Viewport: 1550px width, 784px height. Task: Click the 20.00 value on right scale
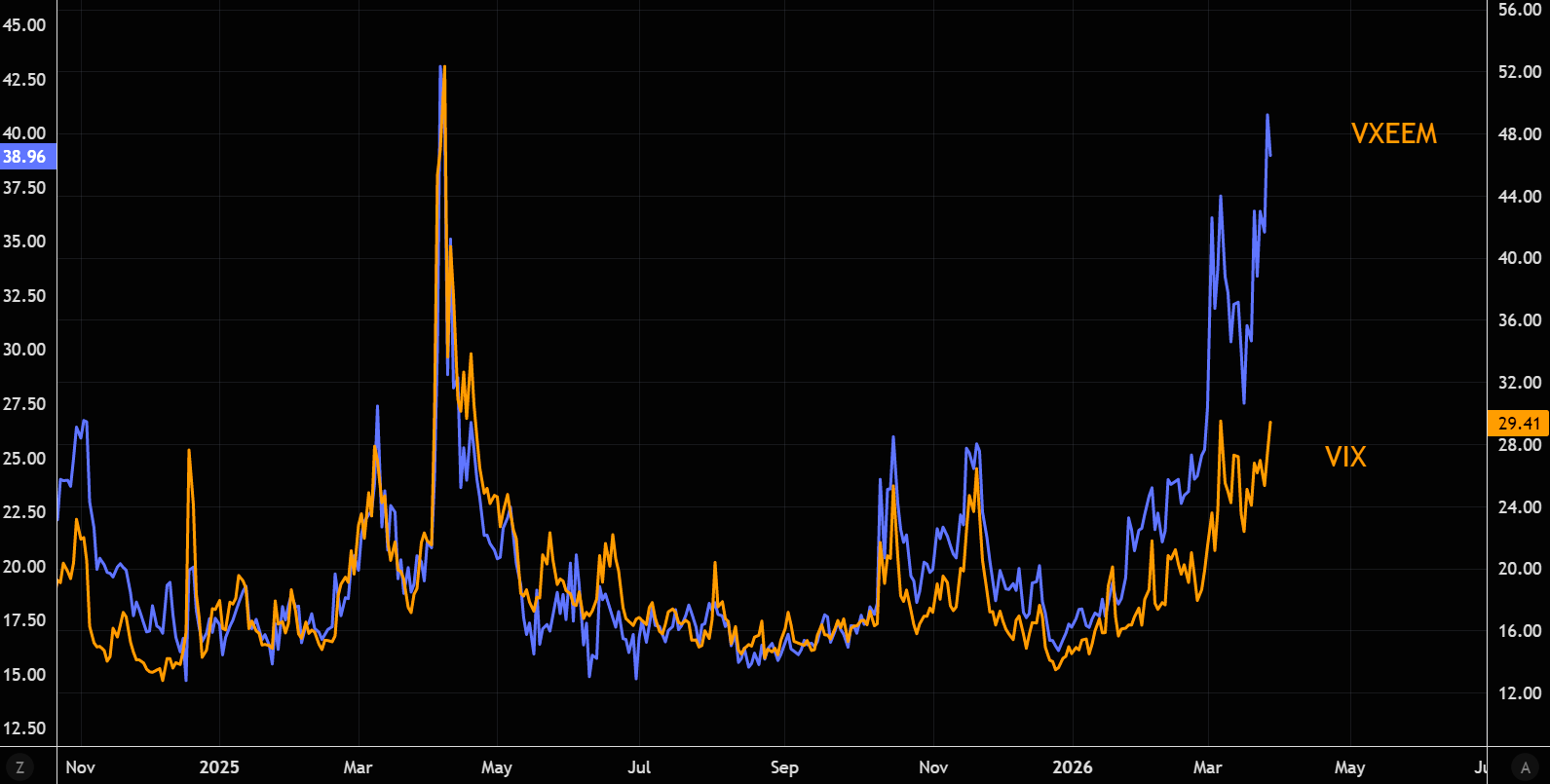point(1520,569)
